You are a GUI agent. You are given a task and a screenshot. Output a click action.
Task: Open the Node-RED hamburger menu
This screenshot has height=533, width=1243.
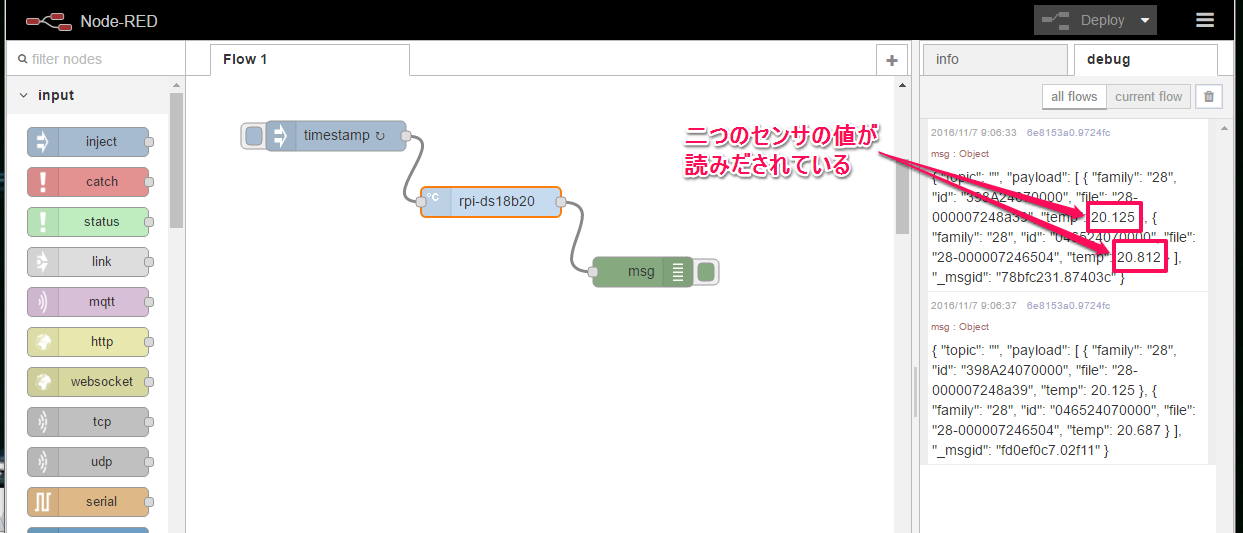click(1205, 20)
